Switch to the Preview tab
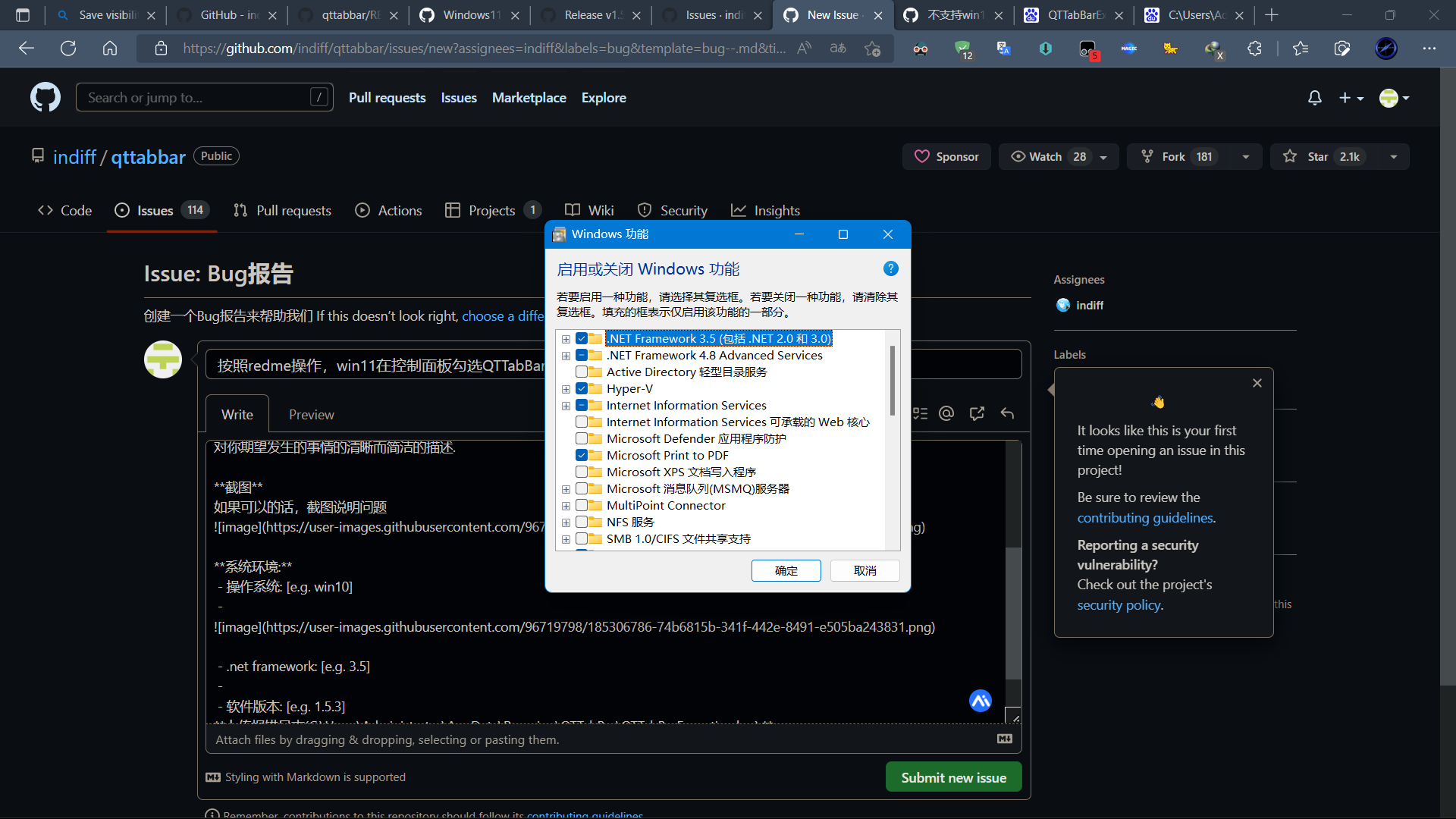Viewport: 1456px width, 819px height. pos(311,414)
